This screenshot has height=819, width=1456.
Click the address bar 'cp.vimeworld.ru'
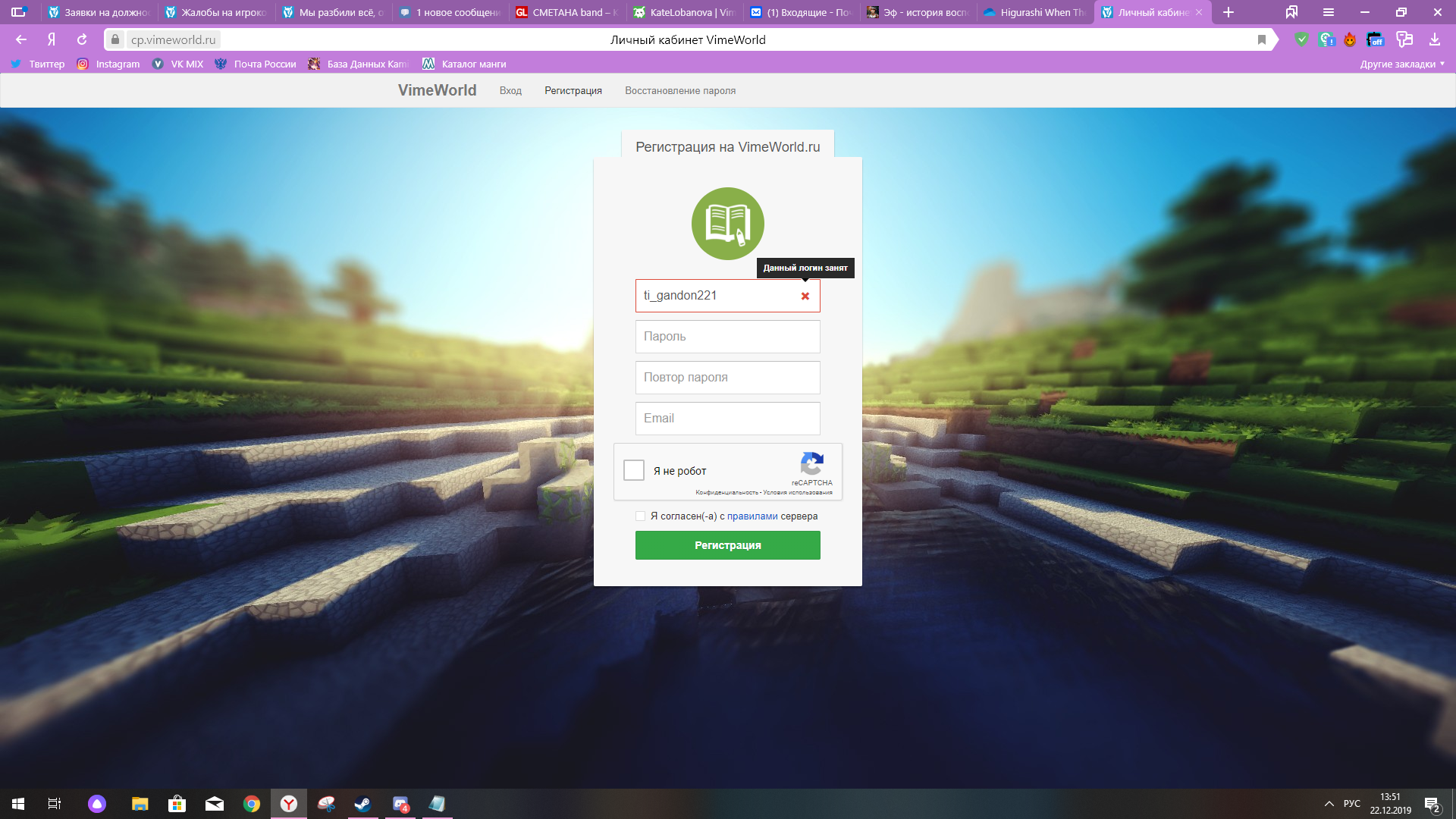(x=173, y=39)
